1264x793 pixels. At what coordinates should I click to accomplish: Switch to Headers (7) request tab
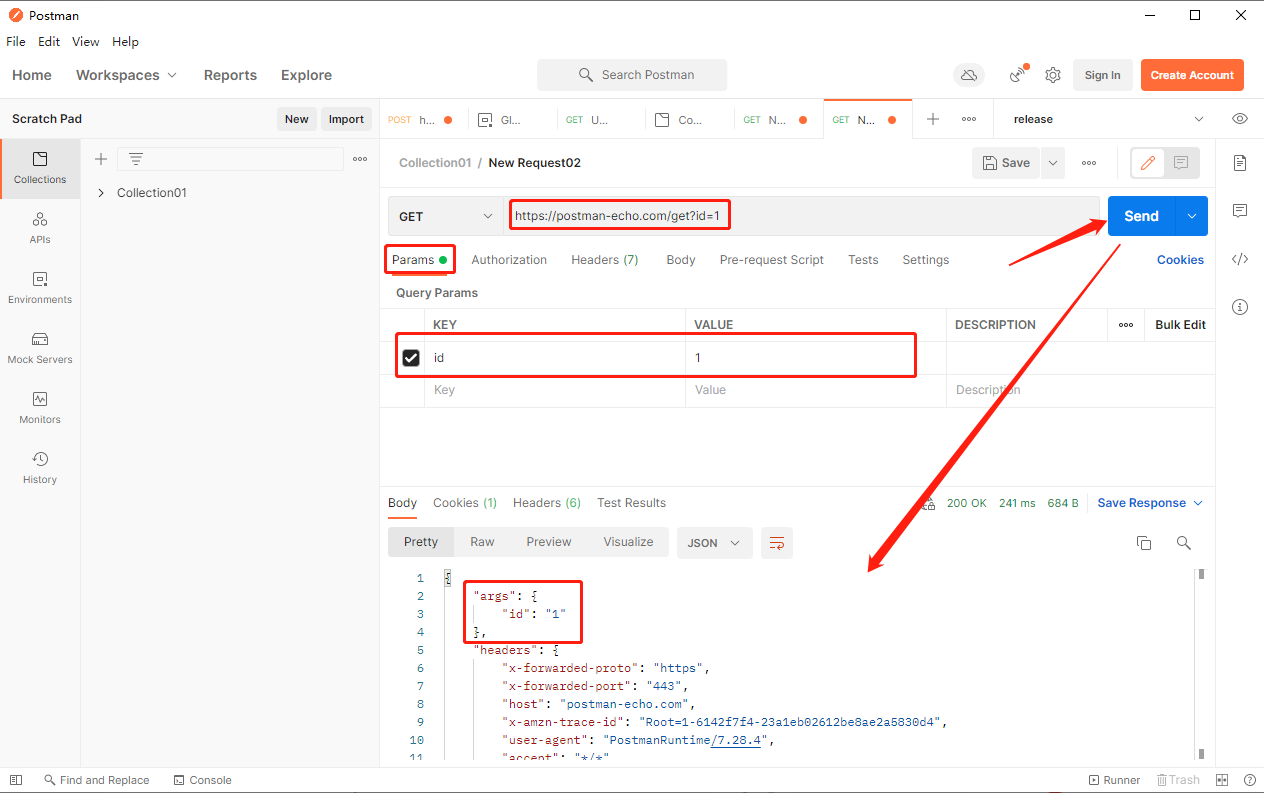(x=605, y=260)
